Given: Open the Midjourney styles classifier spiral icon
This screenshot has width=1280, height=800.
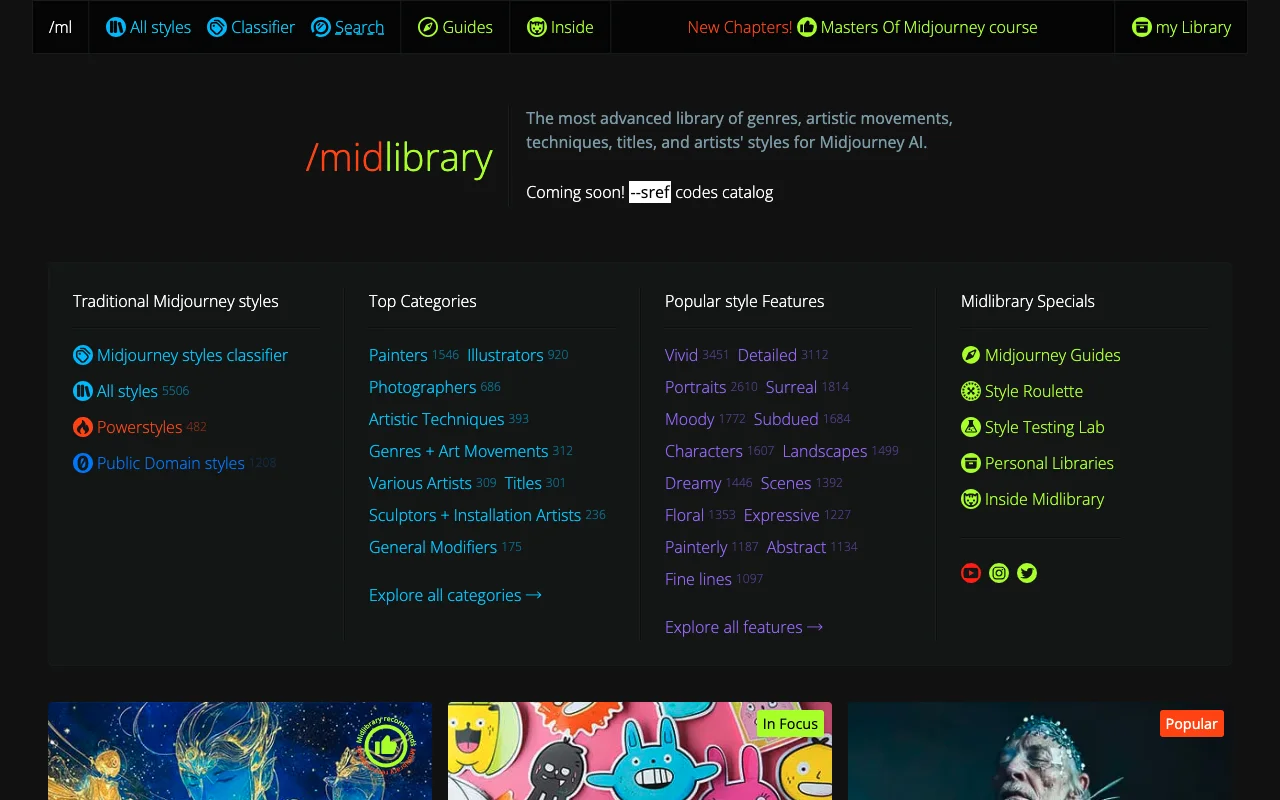Looking at the screenshot, I should pos(83,355).
